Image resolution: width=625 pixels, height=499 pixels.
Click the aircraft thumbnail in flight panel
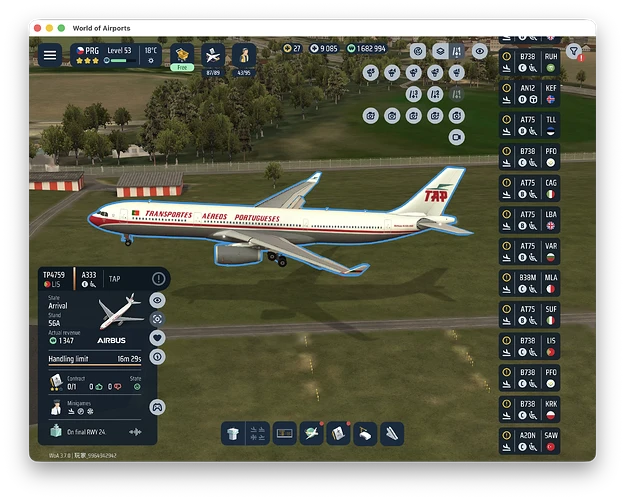[121, 311]
